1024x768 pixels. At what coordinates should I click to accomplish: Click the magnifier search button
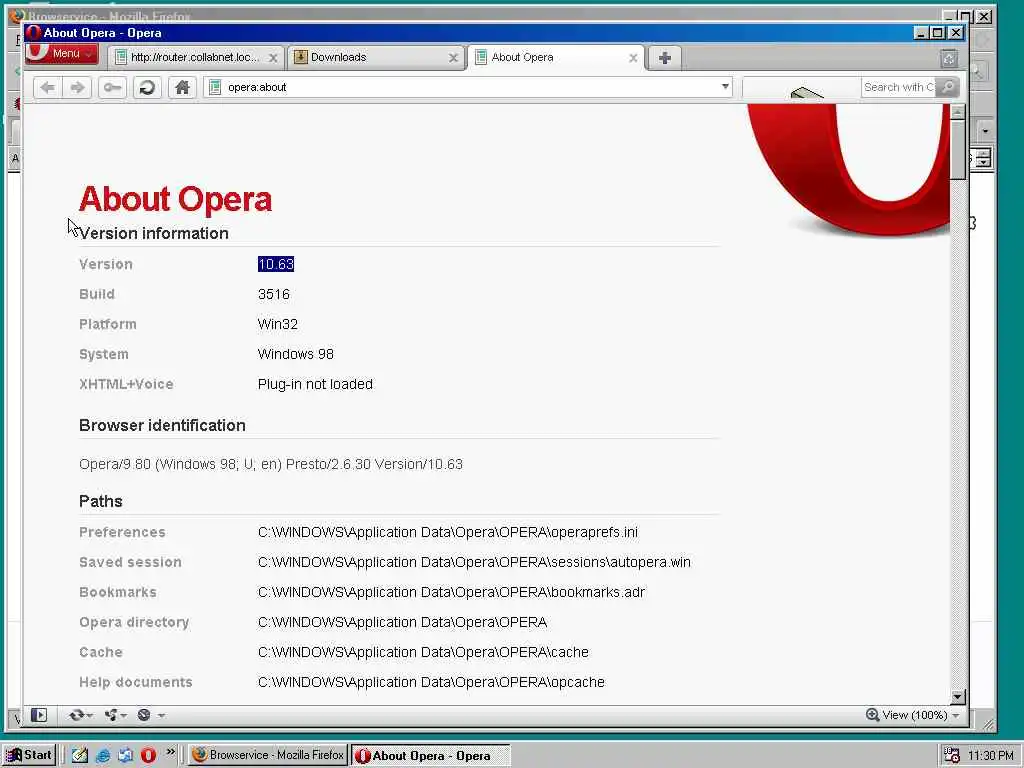click(947, 87)
